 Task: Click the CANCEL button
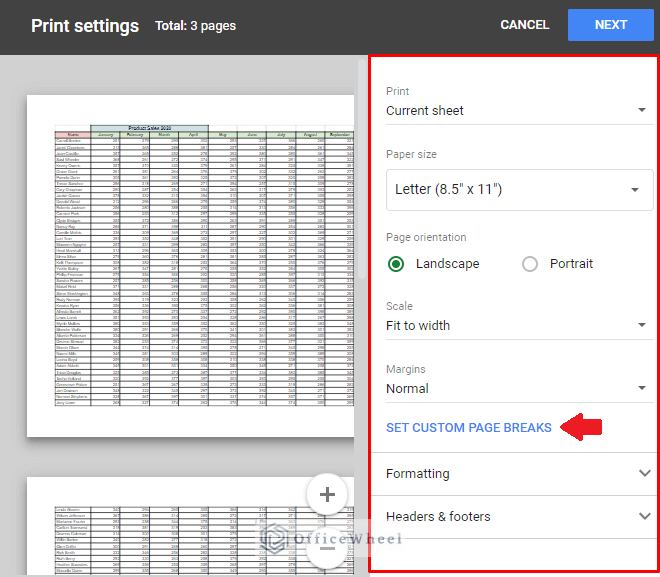coord(524,25)
